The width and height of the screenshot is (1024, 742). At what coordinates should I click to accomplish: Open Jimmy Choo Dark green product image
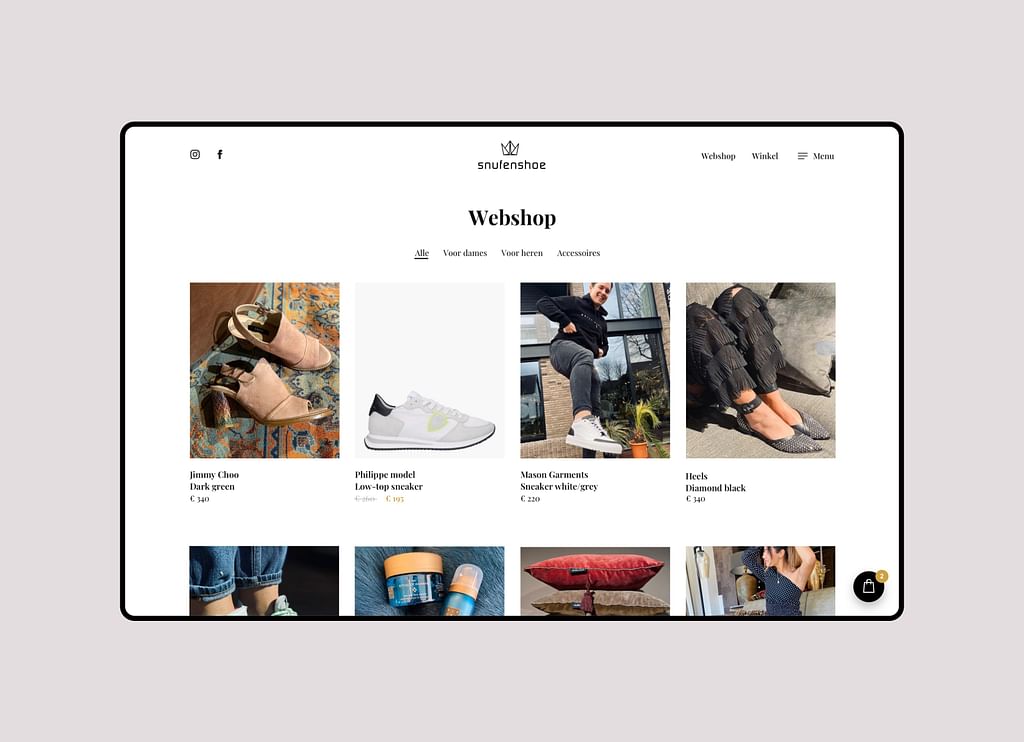(264, 370)
